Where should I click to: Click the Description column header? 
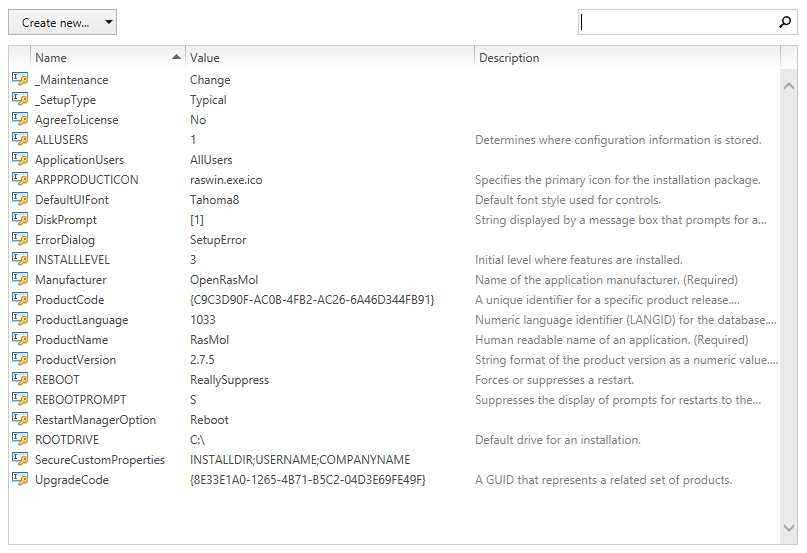coord(625,58)
